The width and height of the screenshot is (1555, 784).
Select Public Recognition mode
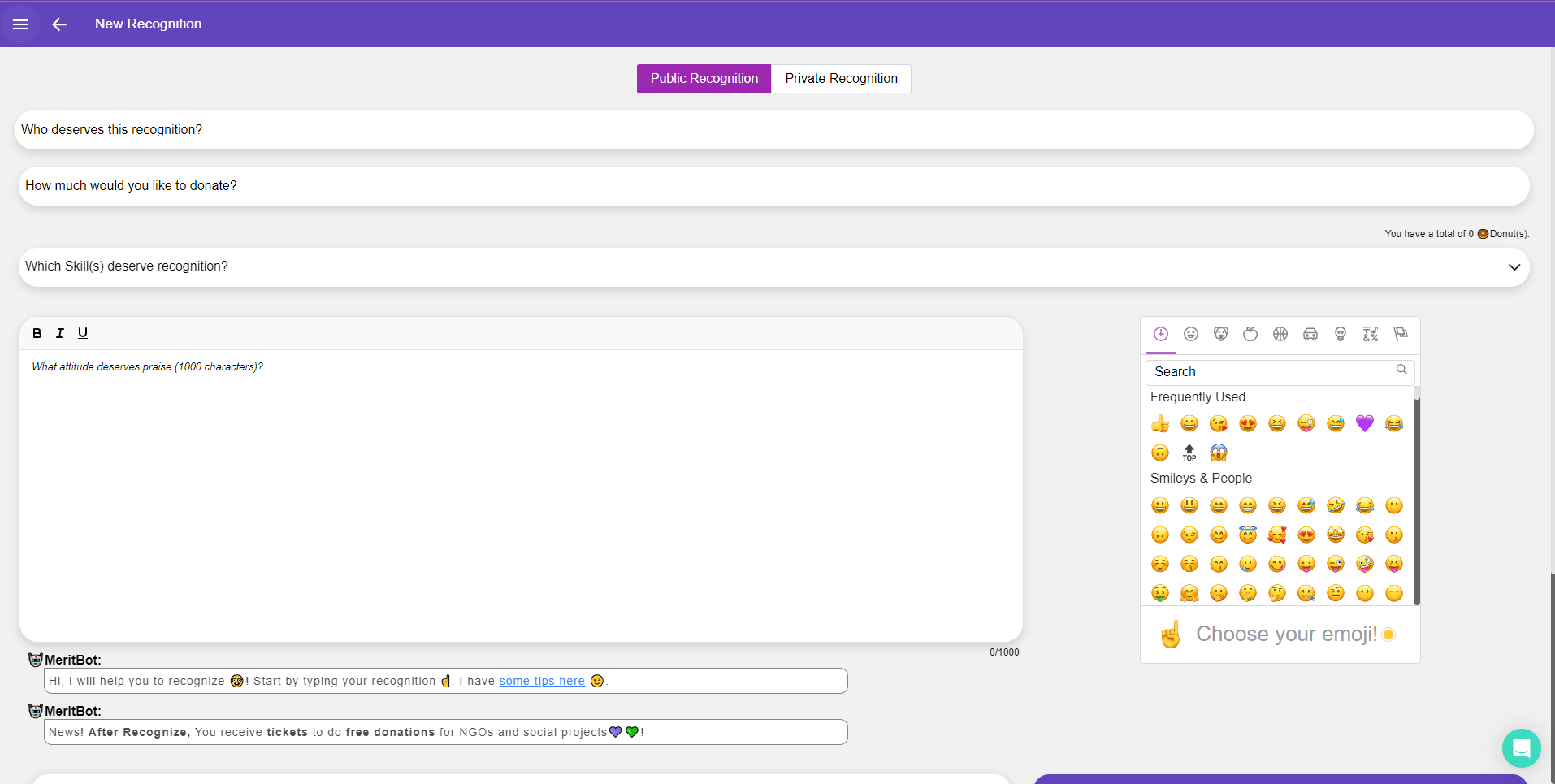[x=704, y=79]
